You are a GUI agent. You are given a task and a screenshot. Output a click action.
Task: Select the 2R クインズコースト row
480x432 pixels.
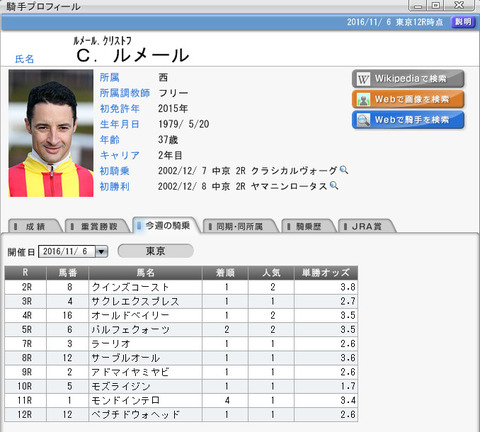[x=181, y=287]
